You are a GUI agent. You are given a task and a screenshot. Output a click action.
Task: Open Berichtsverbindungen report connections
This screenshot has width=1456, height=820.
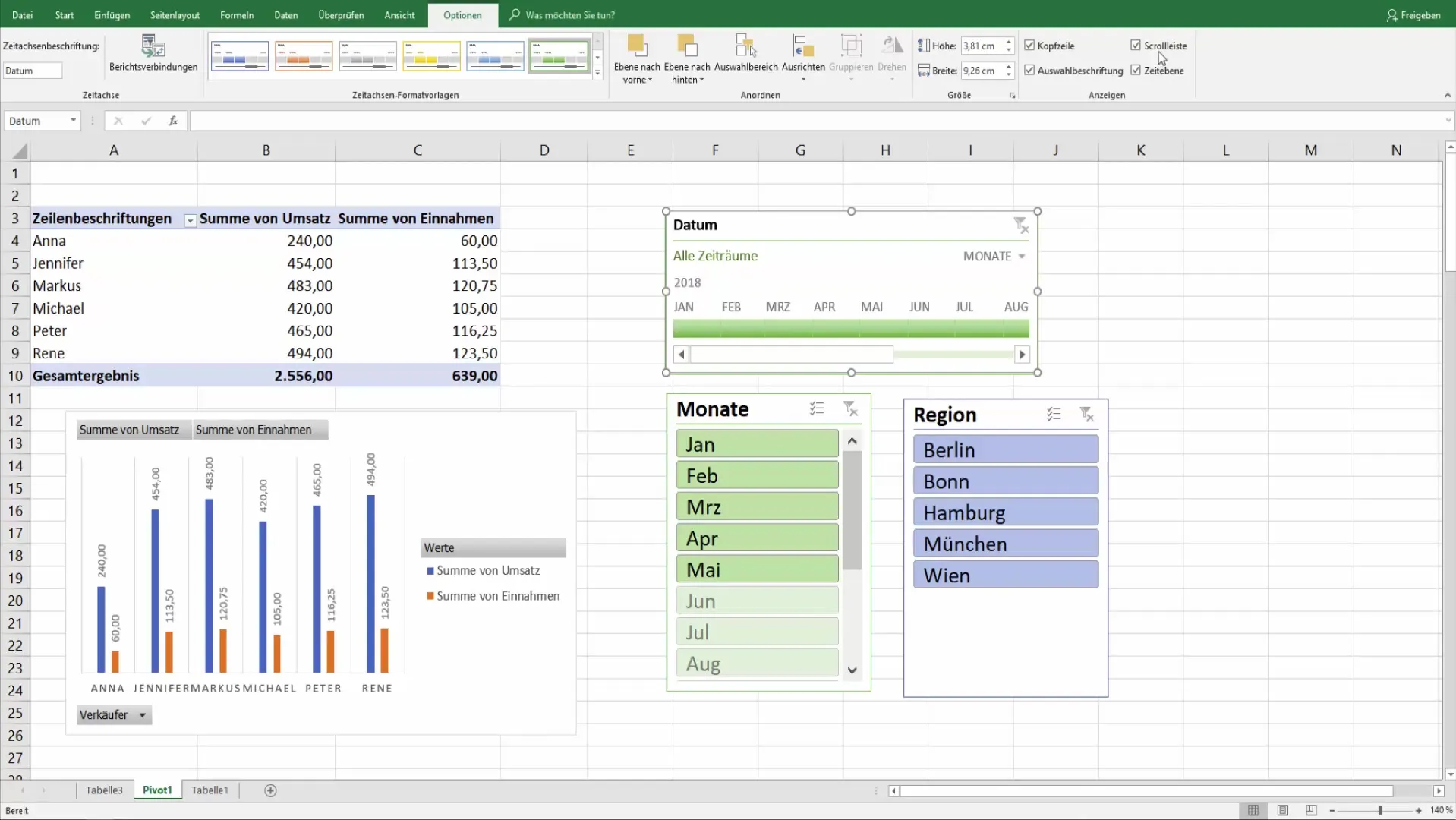(x=153, y=53)
